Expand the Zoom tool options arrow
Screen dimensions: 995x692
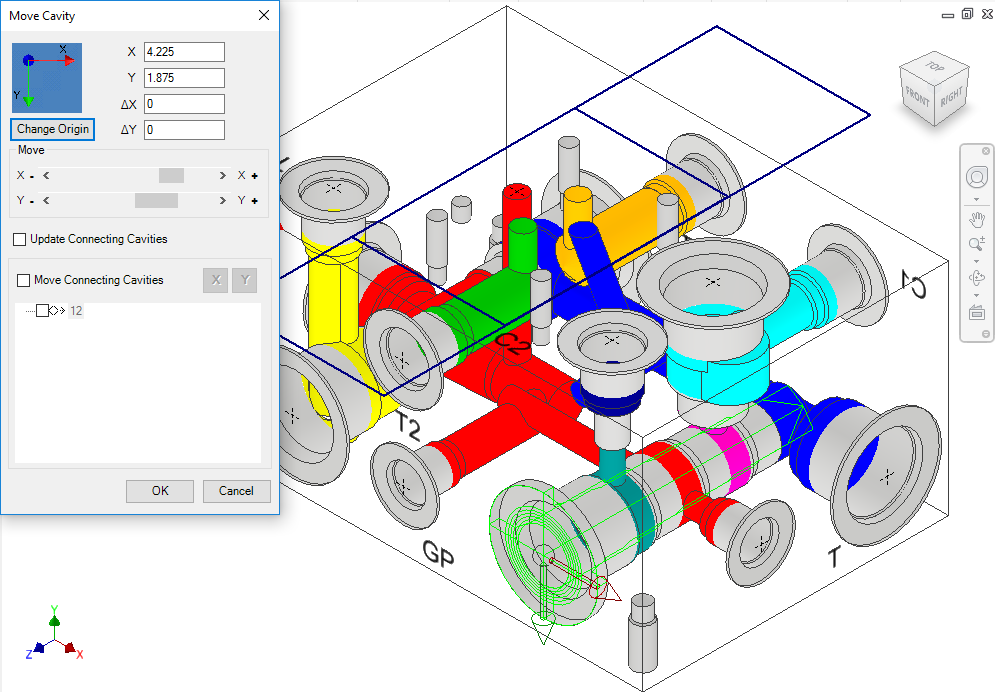point(977,261)
